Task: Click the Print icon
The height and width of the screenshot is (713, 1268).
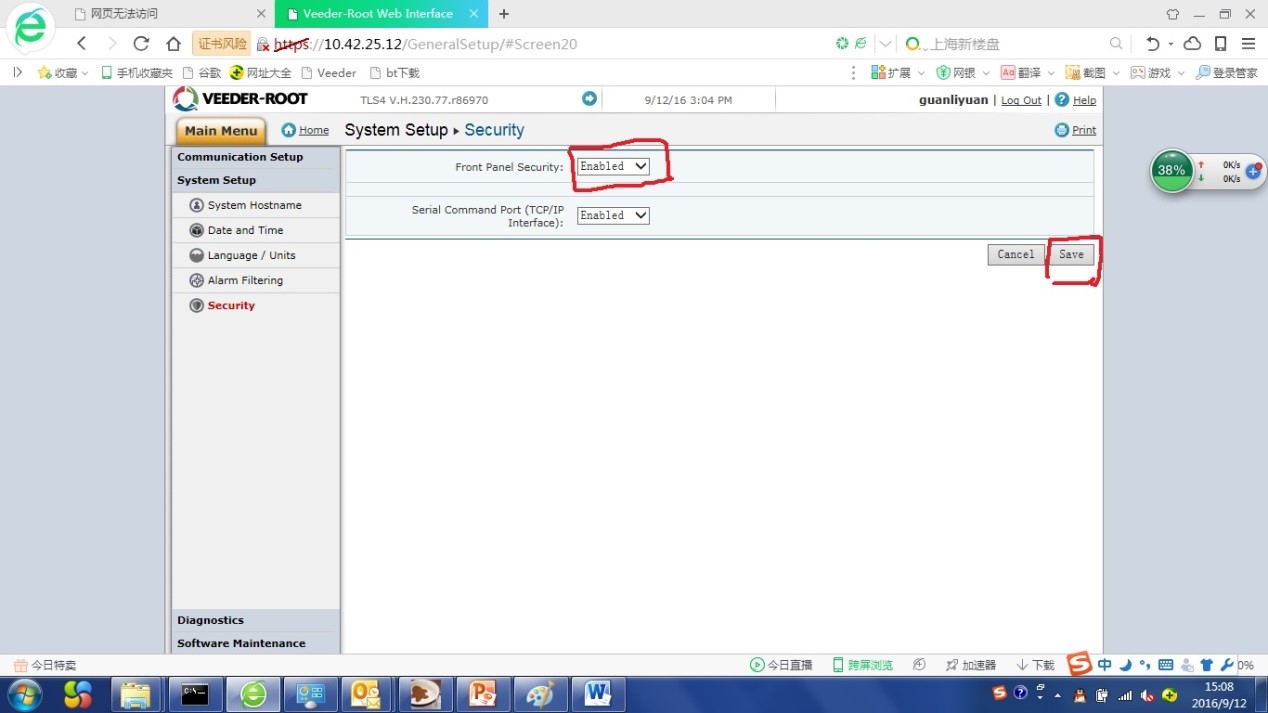Action: click(1062, 130)
